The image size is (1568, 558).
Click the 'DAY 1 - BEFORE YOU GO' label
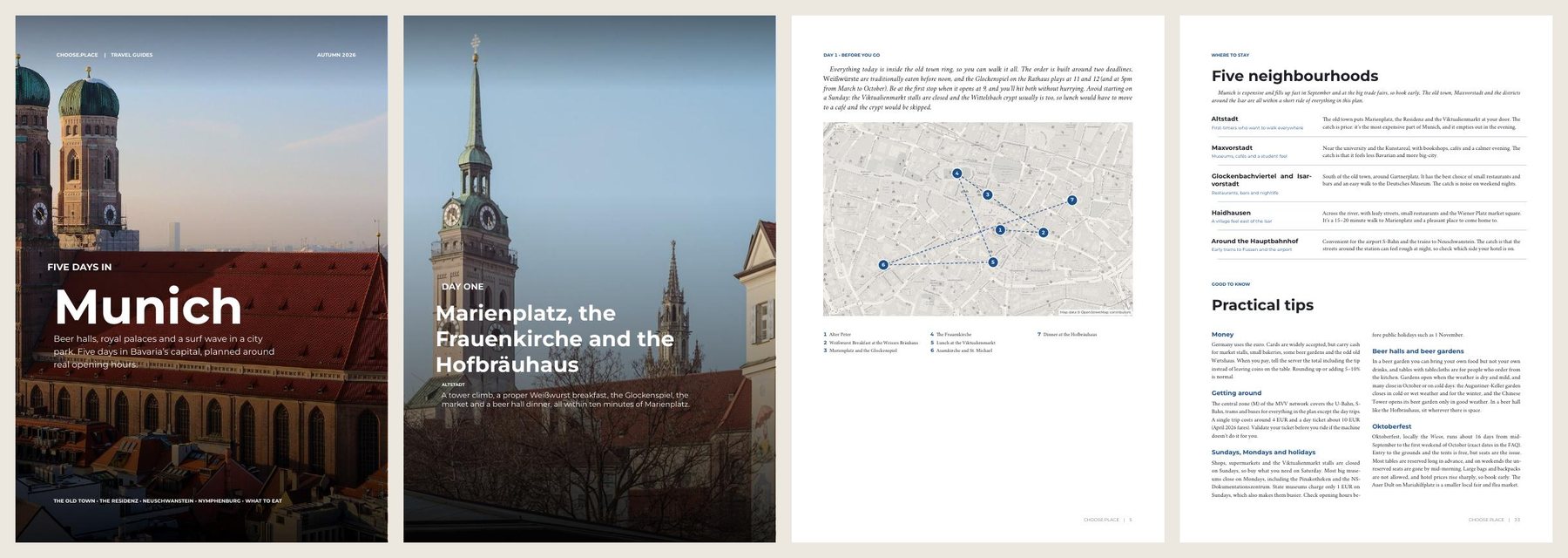pos(851,55)
